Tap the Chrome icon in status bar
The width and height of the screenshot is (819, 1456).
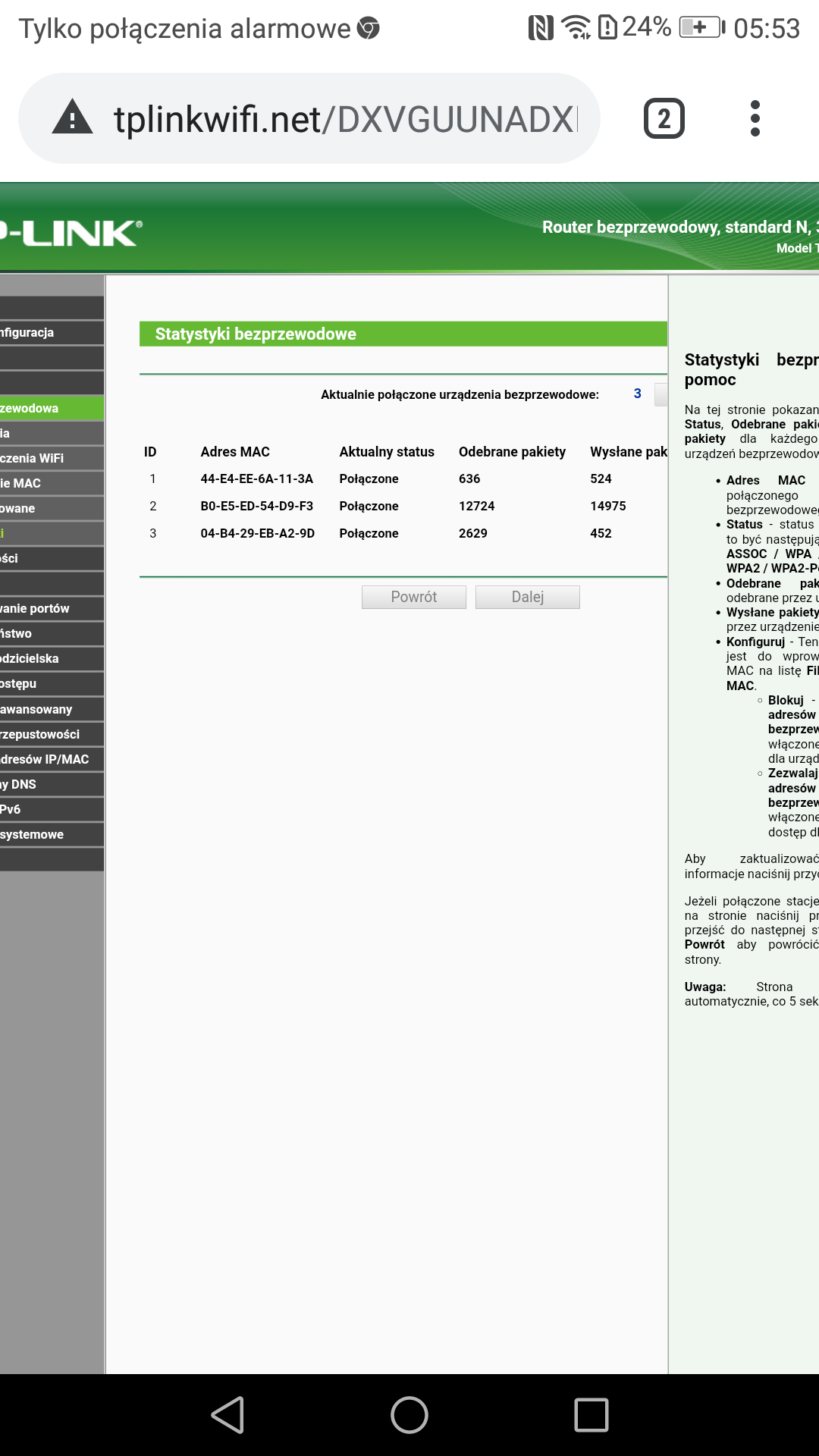(368, 28)
